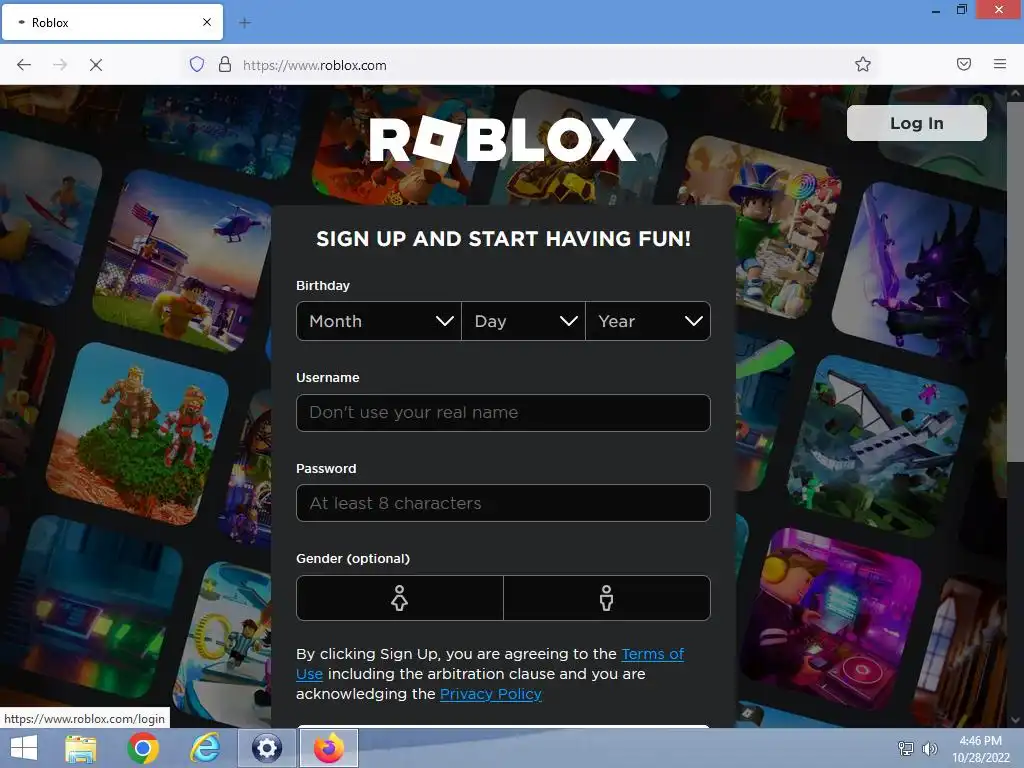Launch Internet Explorer from the taskbar
1024x768 pixels.
[x=204, y=748]
